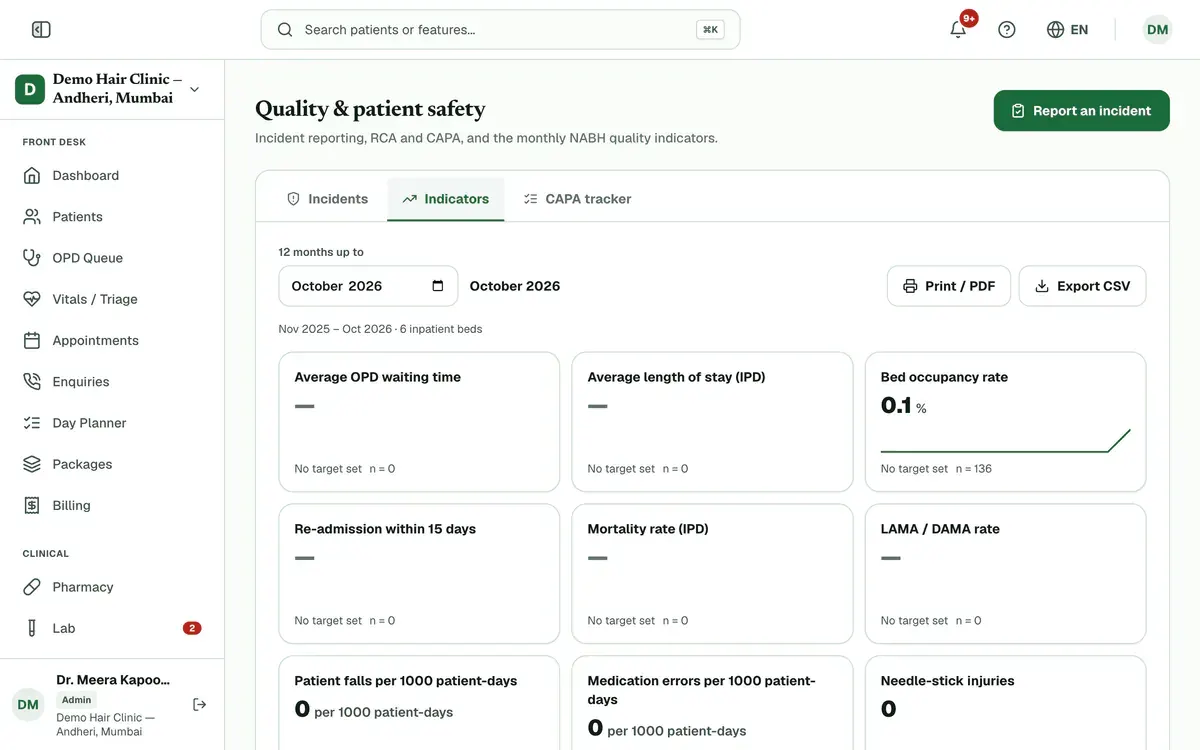Click the Pharmacy pill icon
The width and height of the screenshot is (1200, 750).
tap(32, 587)
